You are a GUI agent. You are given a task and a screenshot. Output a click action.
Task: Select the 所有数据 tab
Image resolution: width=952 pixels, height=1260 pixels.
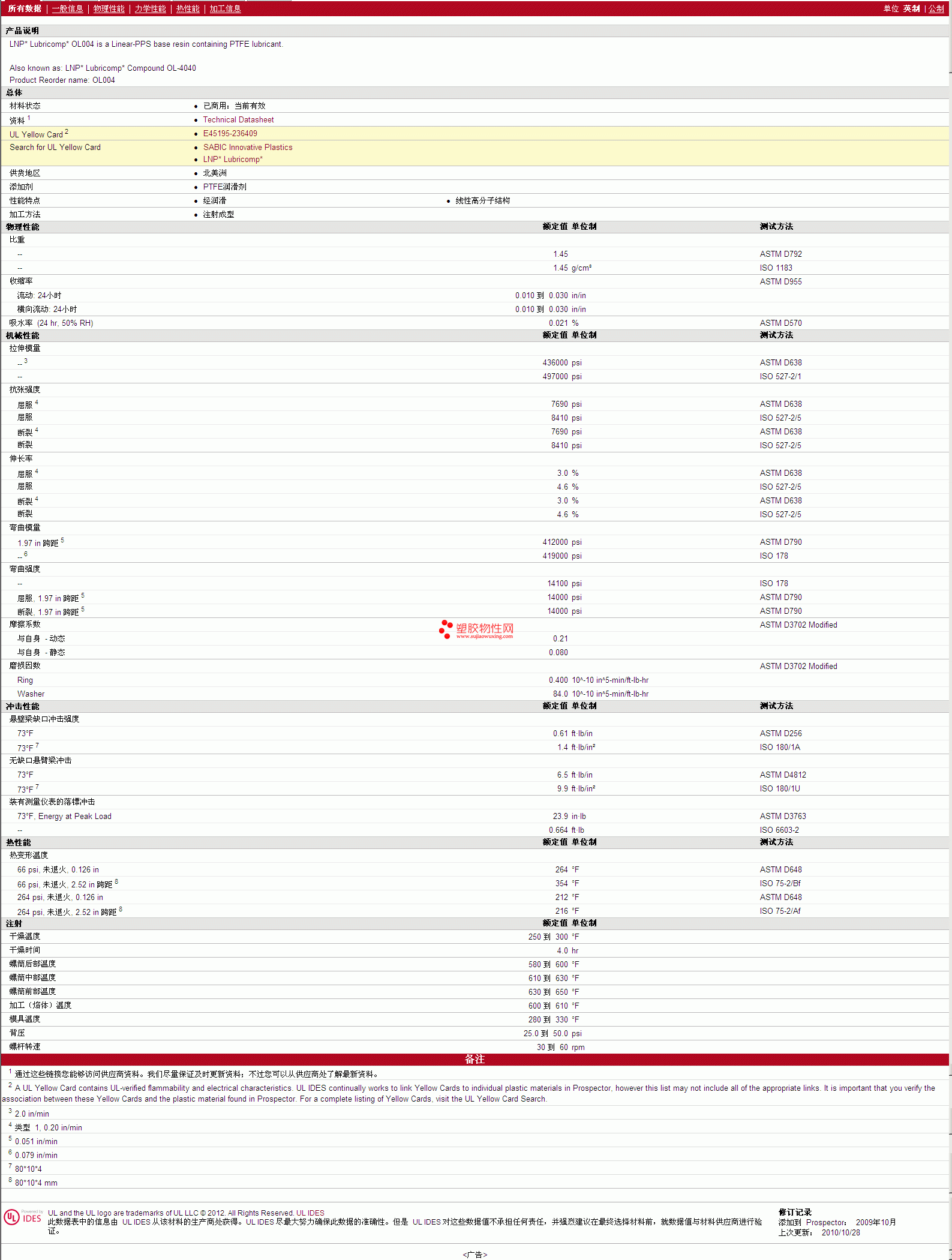coord(25,8)
